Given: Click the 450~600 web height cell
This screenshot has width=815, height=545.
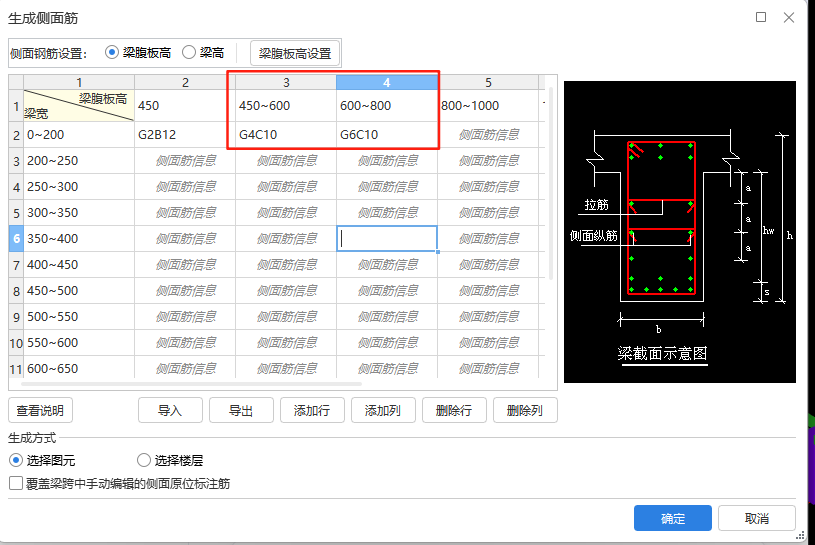Looking at the screenshot, I should (286, 105).
